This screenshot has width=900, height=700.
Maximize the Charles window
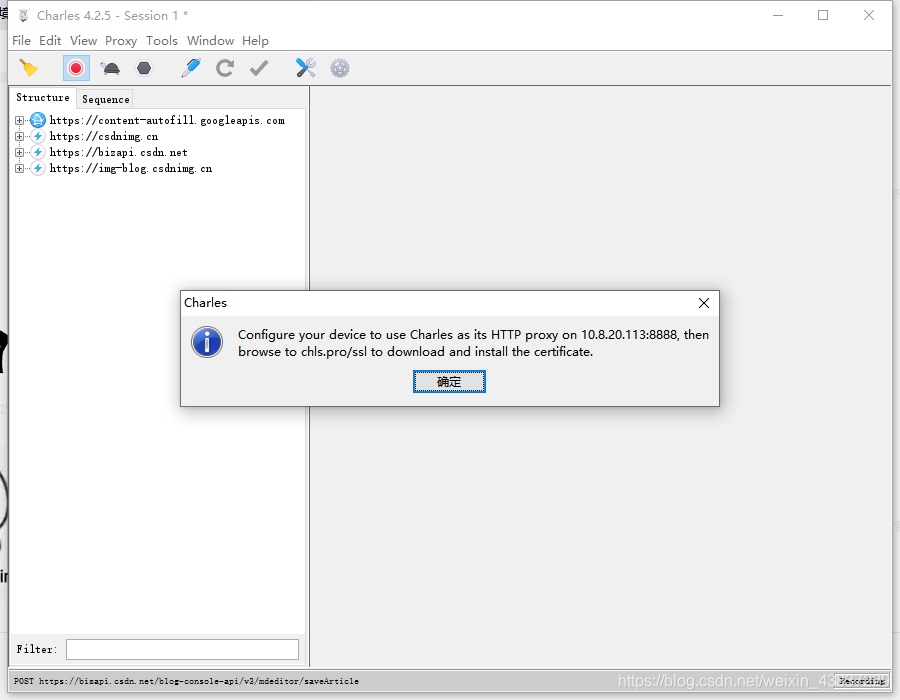[823, 15]
